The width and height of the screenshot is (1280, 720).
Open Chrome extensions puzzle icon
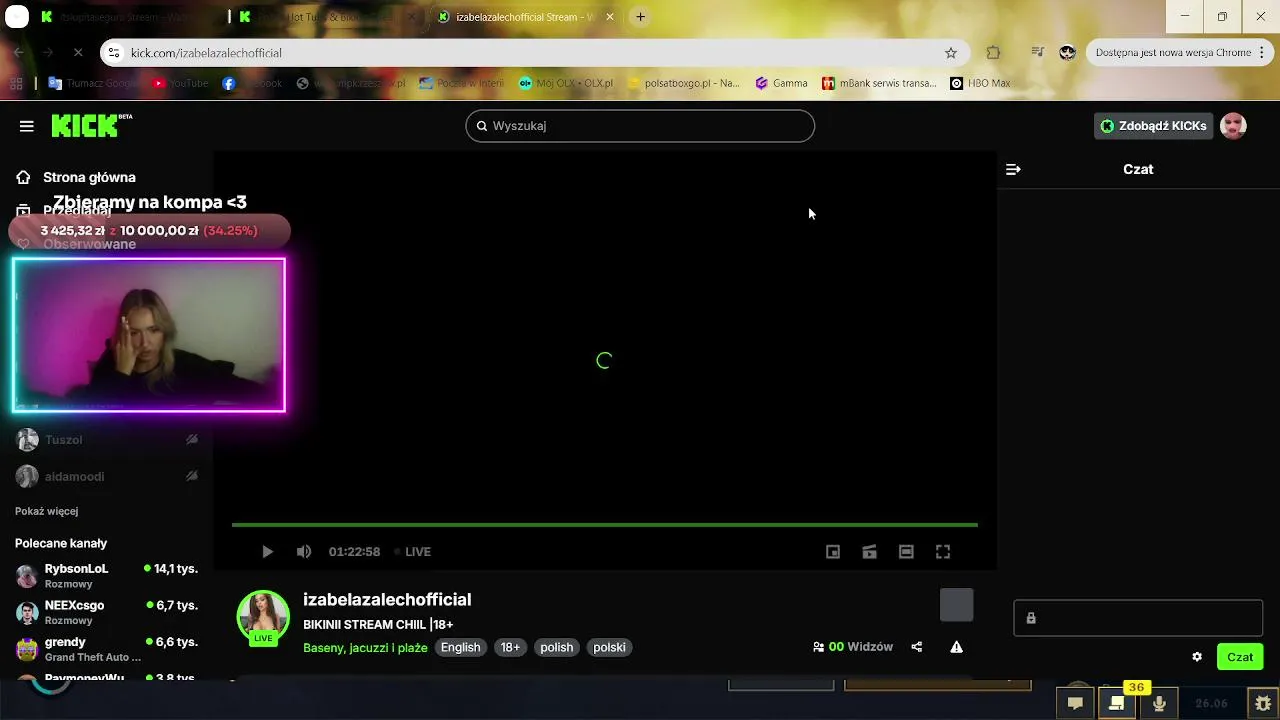[x=993, y=53]
